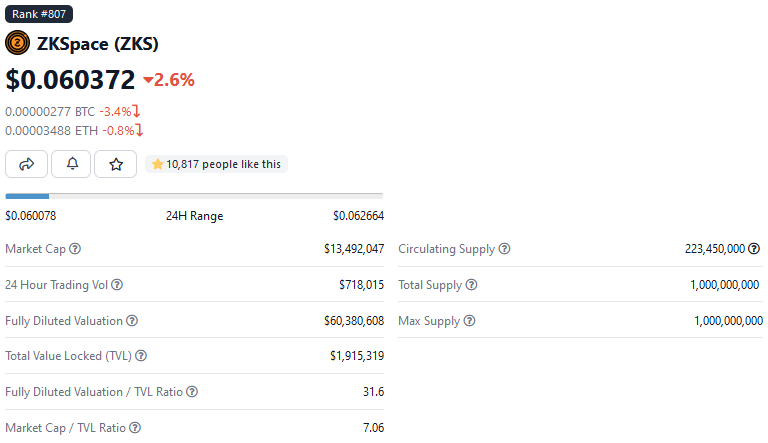
Task: Click the 24H low $0.060078
Action: click(31, 216)
